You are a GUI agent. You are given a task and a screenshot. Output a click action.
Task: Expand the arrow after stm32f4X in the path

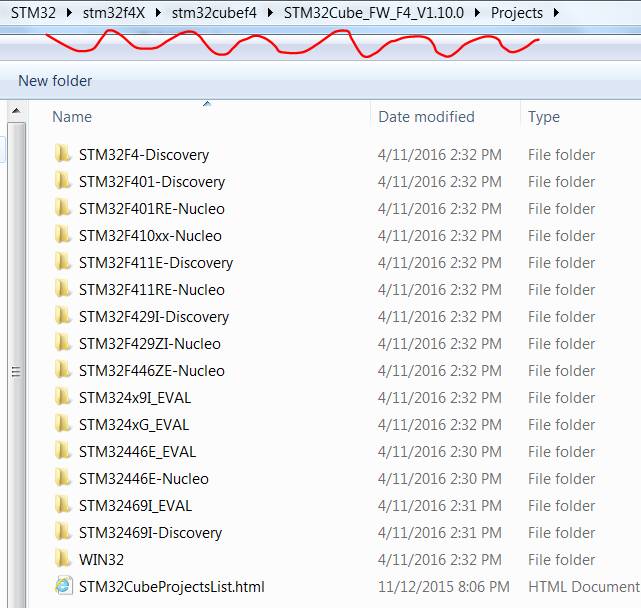pyautogui.click(x=158, y=13)
